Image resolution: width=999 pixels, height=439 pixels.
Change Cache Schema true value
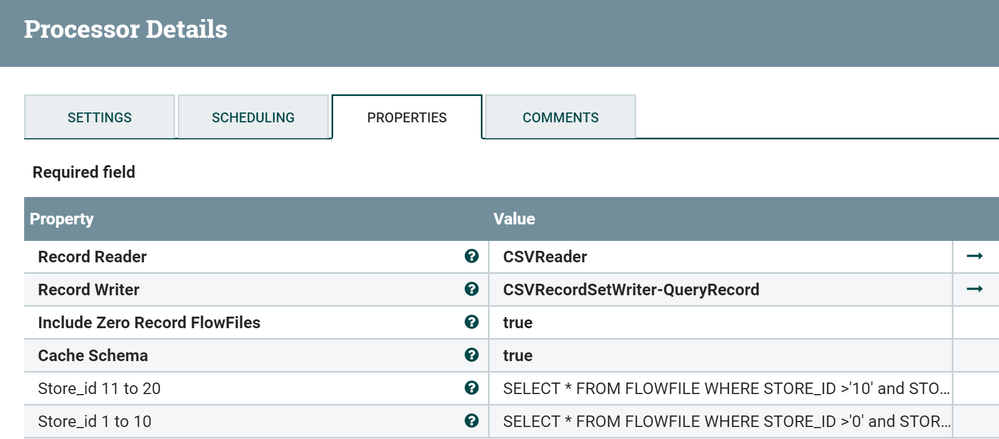(x=720, y=355)
